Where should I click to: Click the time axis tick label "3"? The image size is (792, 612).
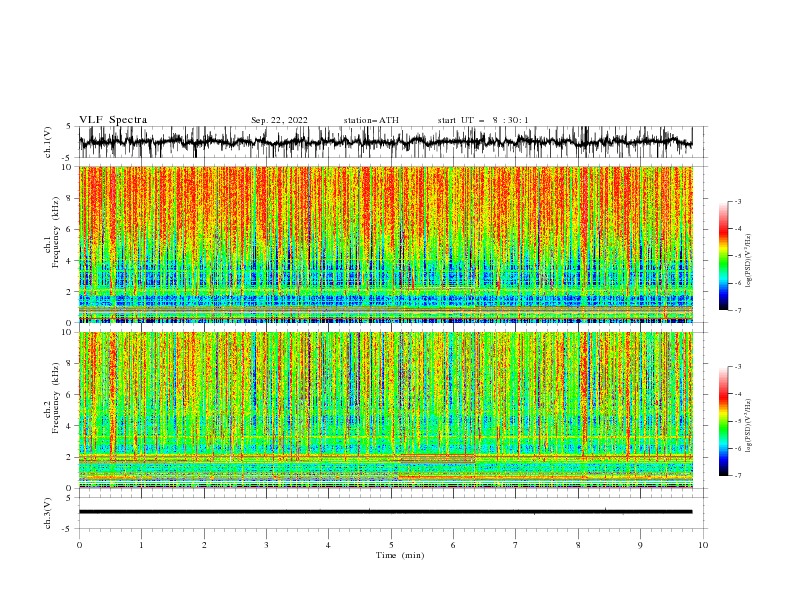pos(266,545)
